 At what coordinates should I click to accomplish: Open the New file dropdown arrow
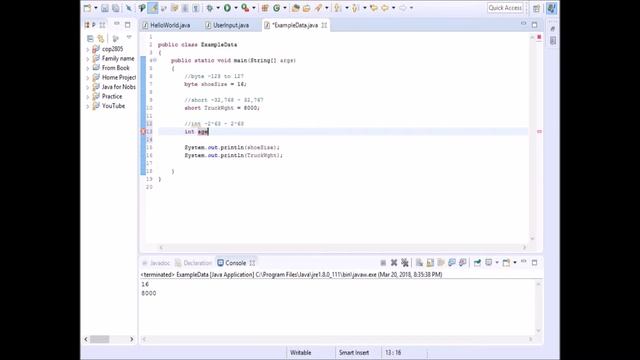coord(96,8)
